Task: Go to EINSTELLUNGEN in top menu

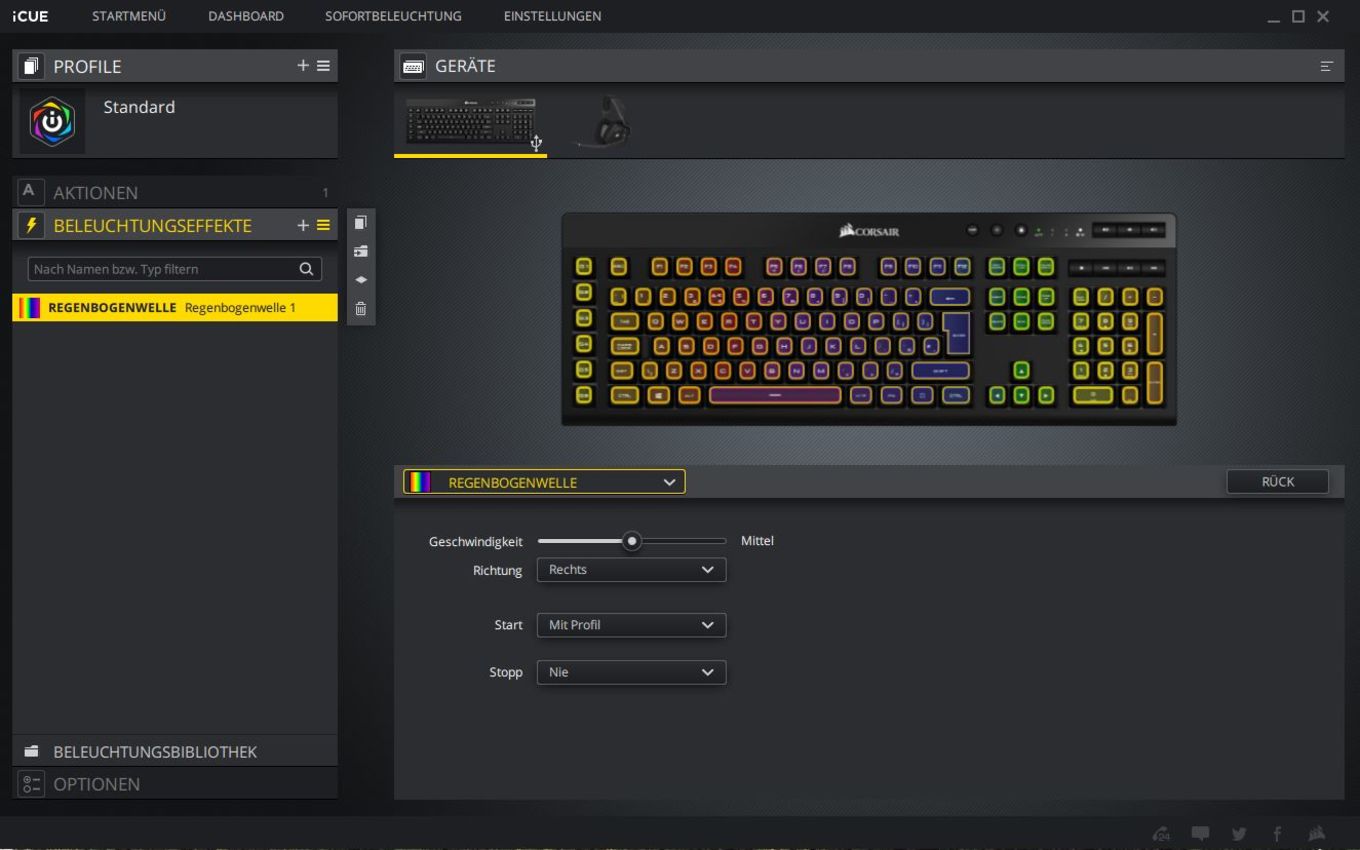Action: (x=552, y=16)
